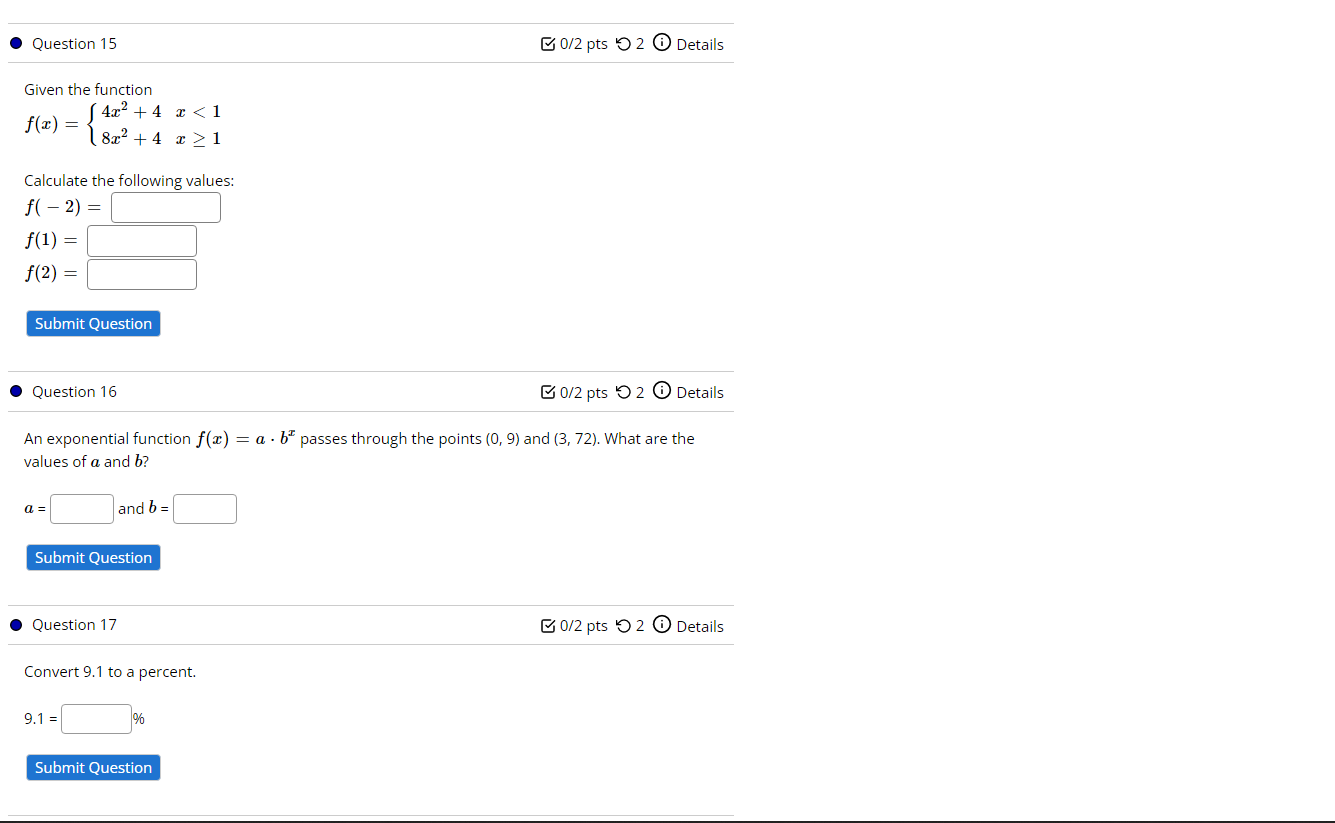This screenshot has width=1335, height=823.
Task: Submit Question 15 answer
Action: 93,324
